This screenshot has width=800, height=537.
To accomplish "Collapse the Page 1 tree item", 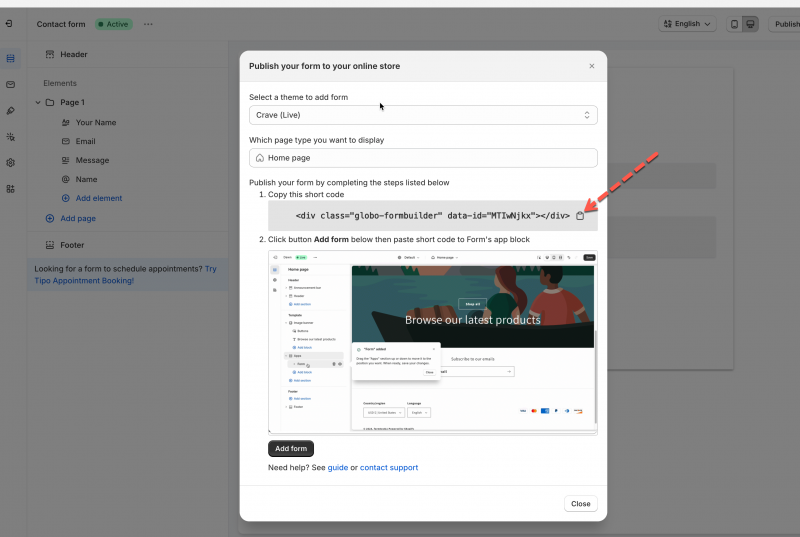I will tap(38, 103).
